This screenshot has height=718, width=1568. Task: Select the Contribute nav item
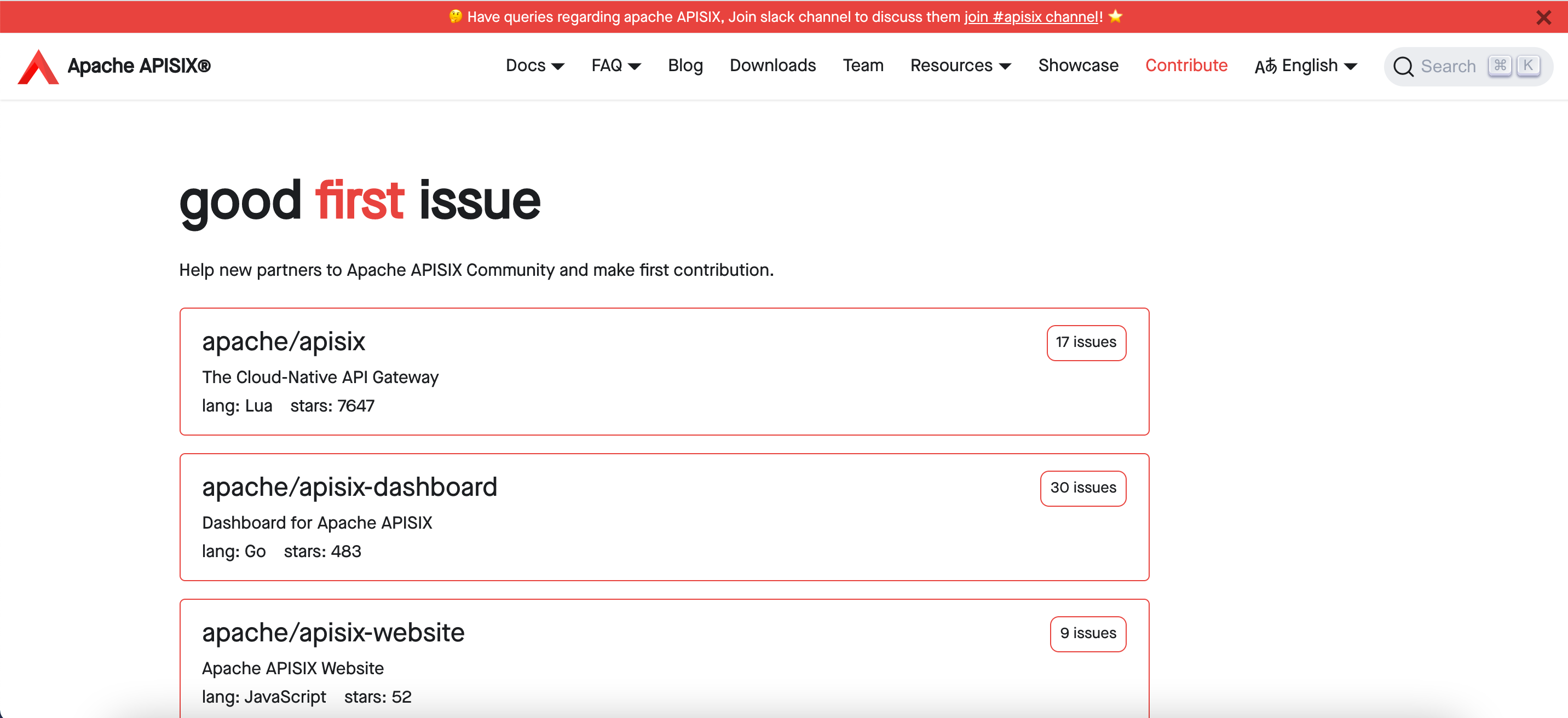pyautogui.click(x=1186, y=66)
